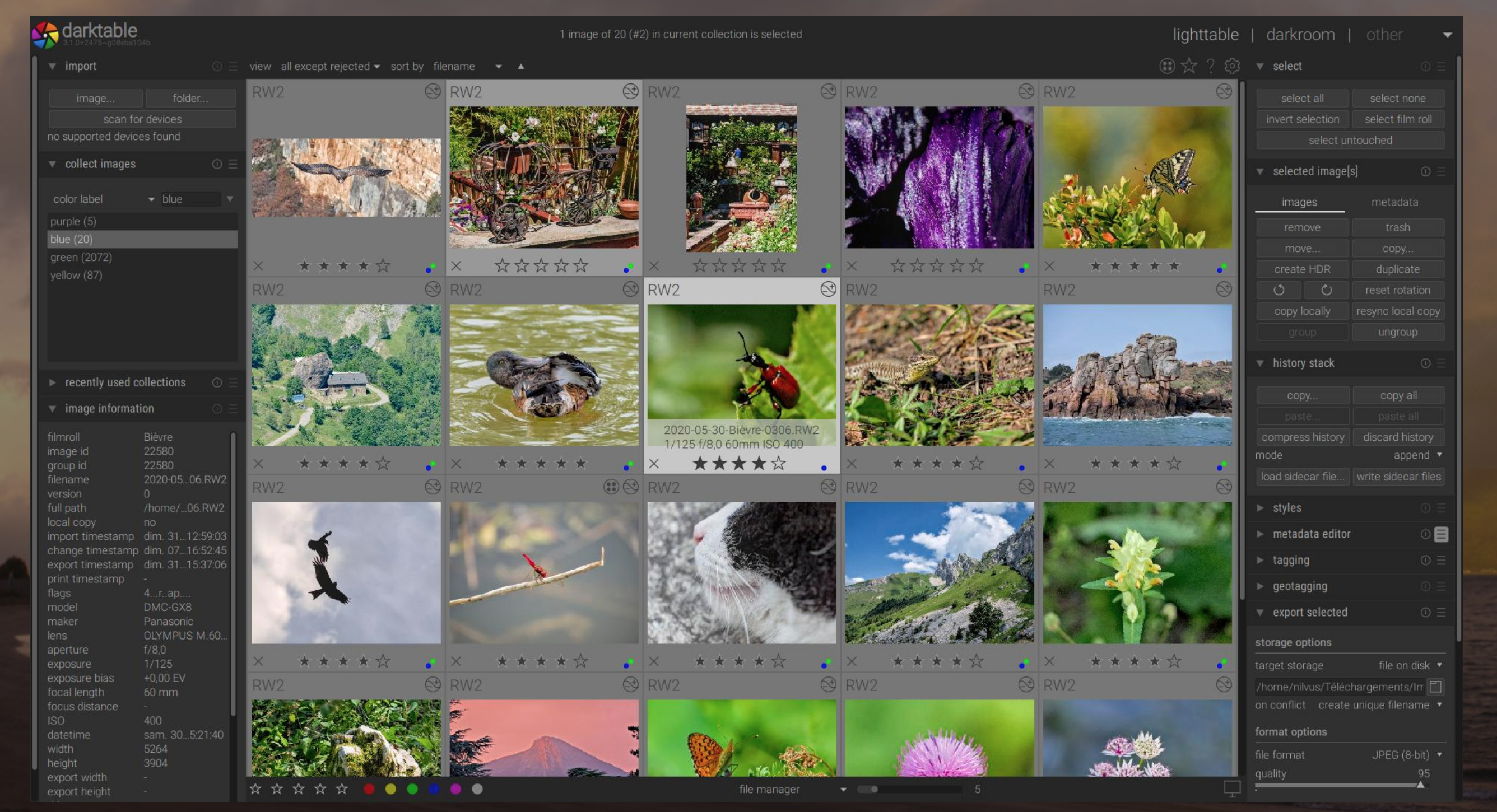Image resolution: width=1497 pixels, height=812 pixels.
Task: Reset the selected image[s] module
Action: tap(1425, 171)
